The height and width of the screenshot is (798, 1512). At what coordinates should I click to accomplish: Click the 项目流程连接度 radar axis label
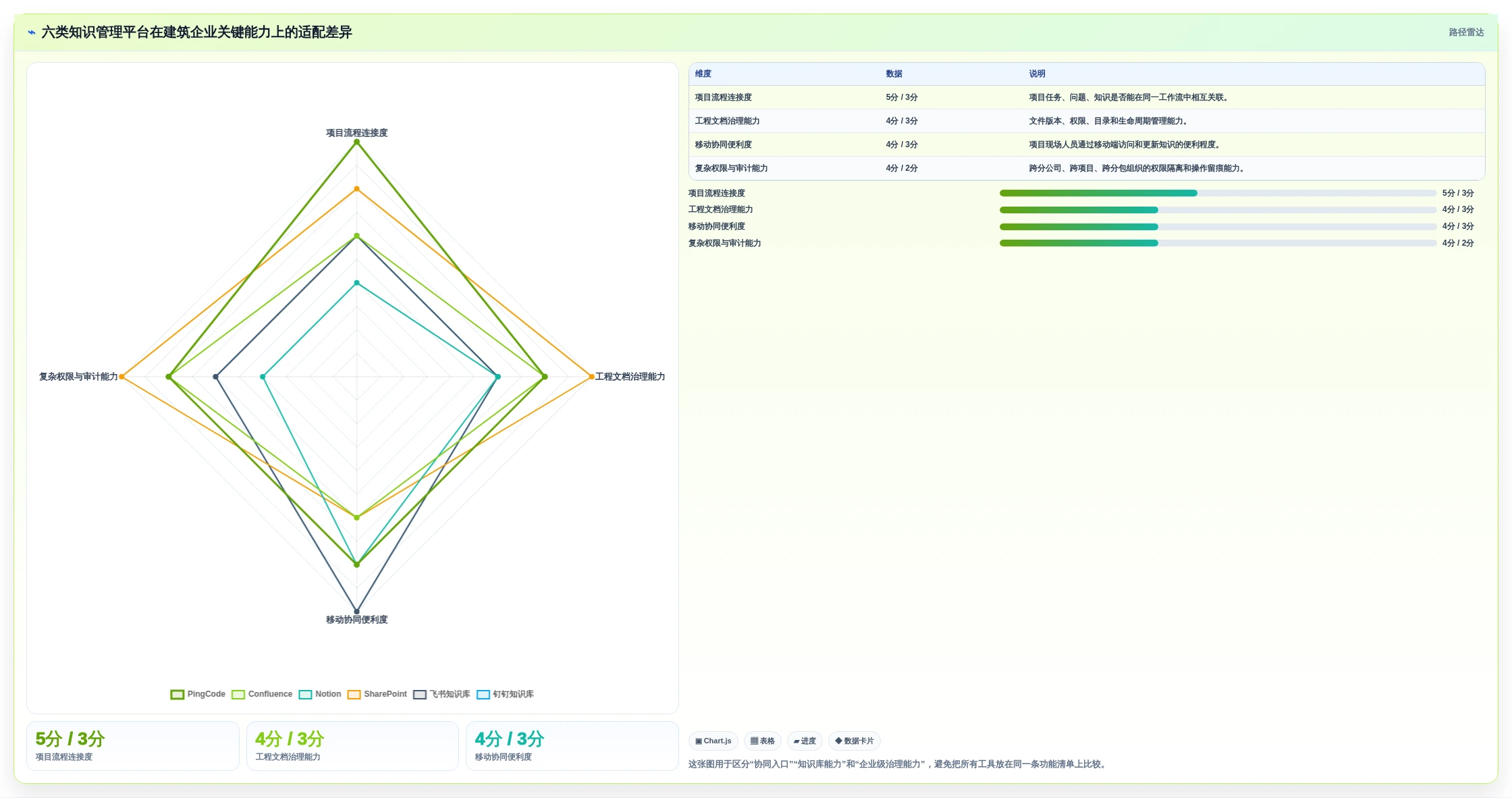357,133
